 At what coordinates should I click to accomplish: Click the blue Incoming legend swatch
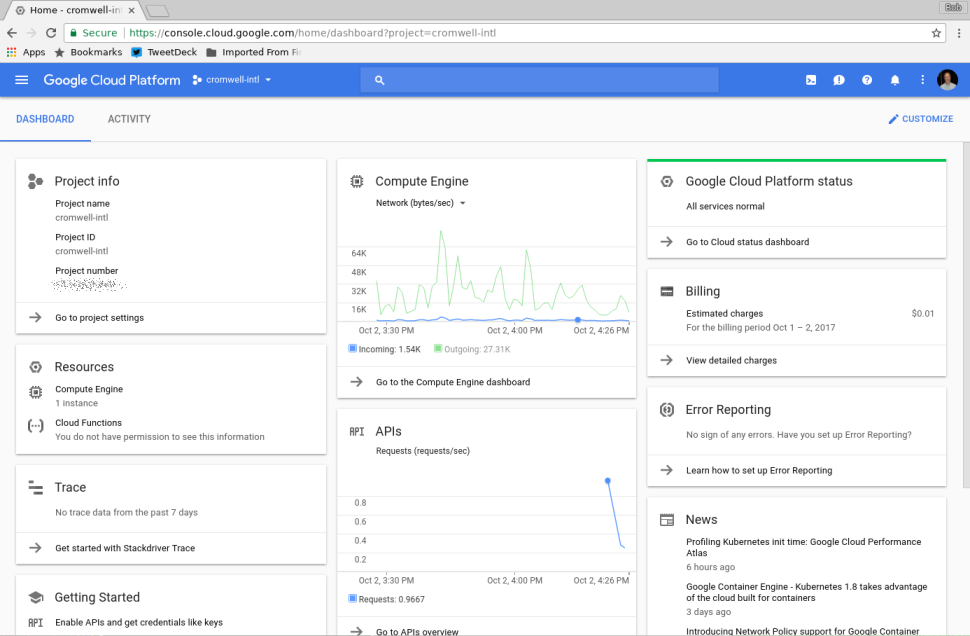pos(353,348)
